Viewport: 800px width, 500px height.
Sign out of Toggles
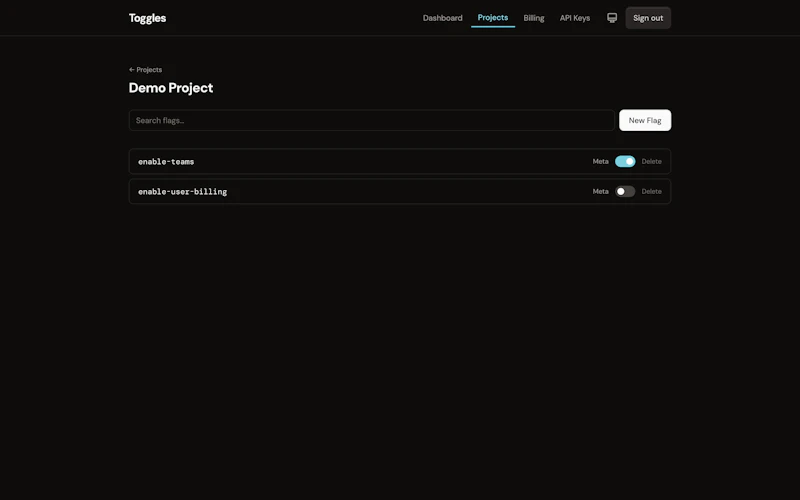[648, 18]
